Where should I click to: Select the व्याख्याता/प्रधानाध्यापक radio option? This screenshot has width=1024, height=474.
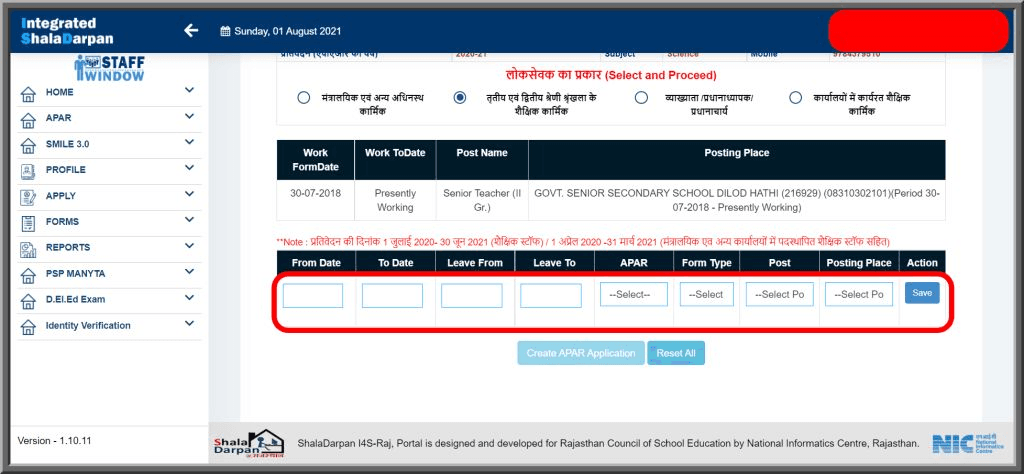coord(641,98)
